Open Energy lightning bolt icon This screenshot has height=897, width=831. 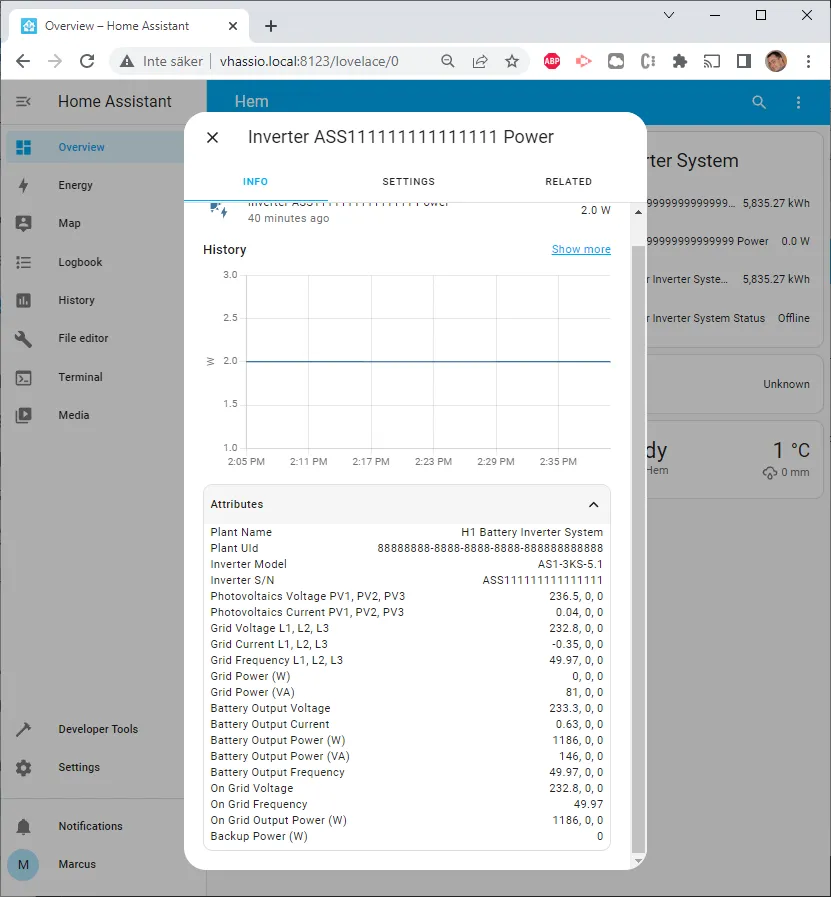coord(23,185)
